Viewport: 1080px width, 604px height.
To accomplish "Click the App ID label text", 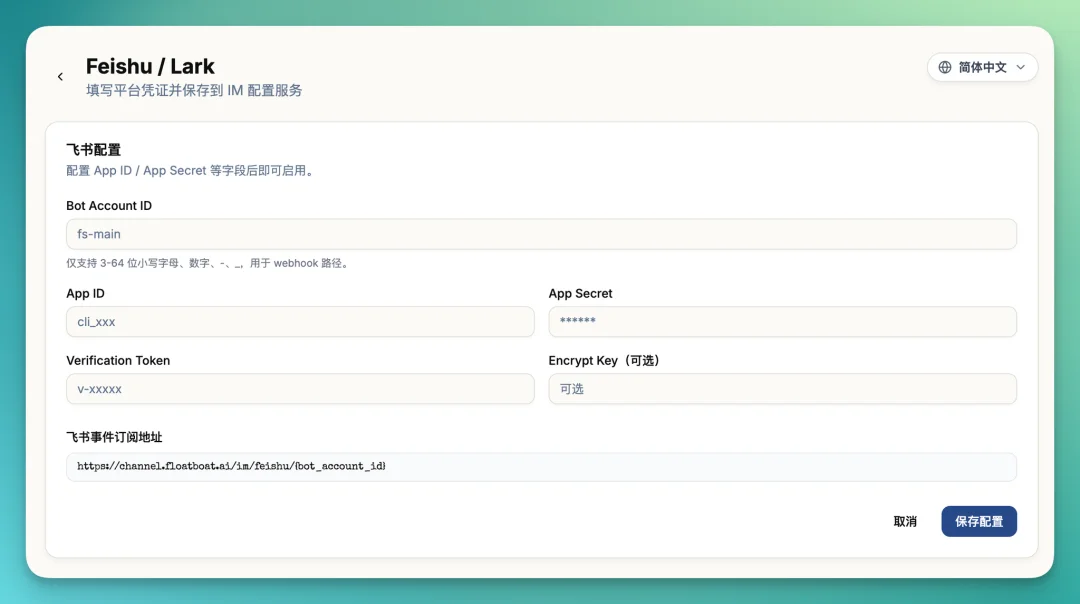I will (85, 294).
